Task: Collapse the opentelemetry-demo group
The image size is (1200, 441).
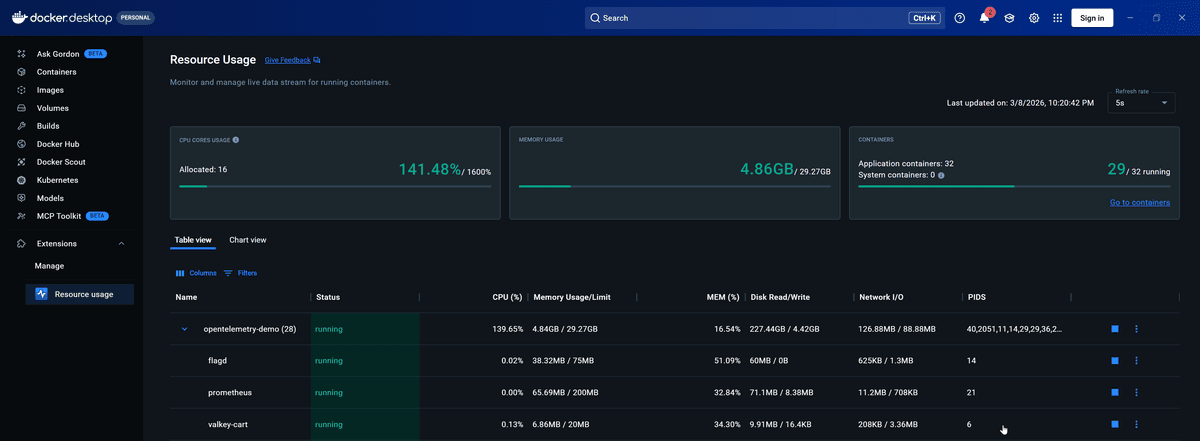Action: 184,328
